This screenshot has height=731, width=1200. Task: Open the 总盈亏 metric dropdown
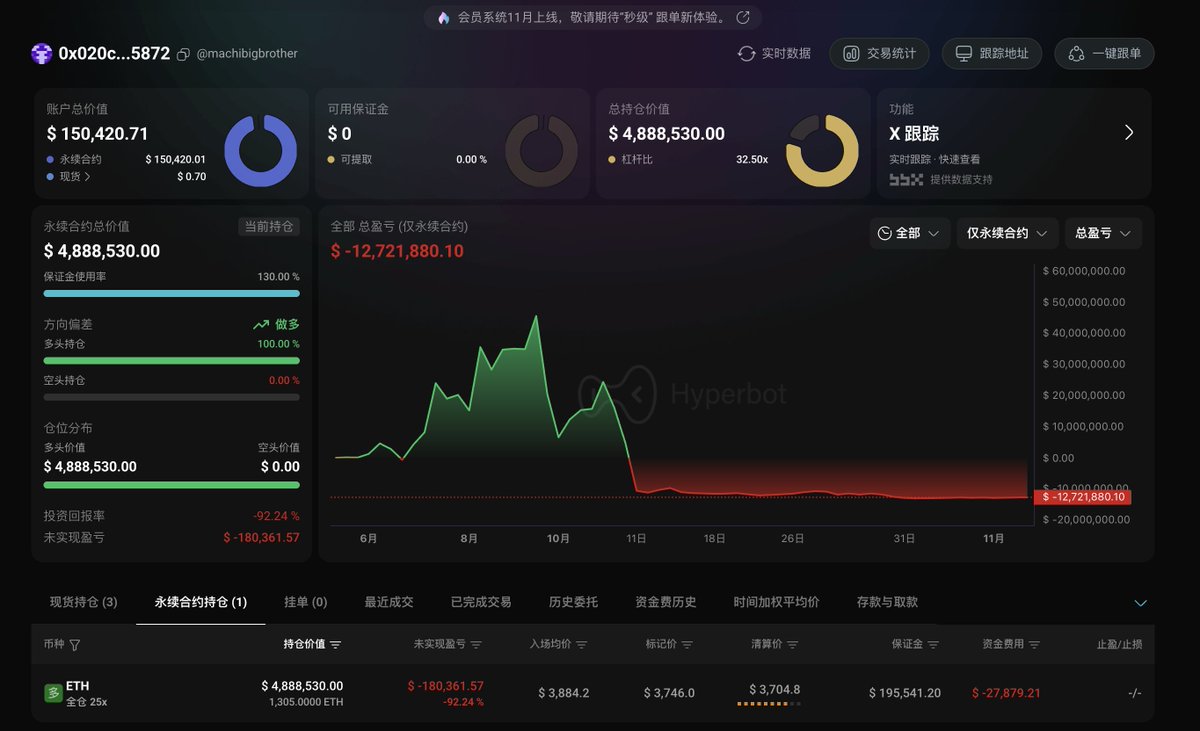click(1103, 233)
